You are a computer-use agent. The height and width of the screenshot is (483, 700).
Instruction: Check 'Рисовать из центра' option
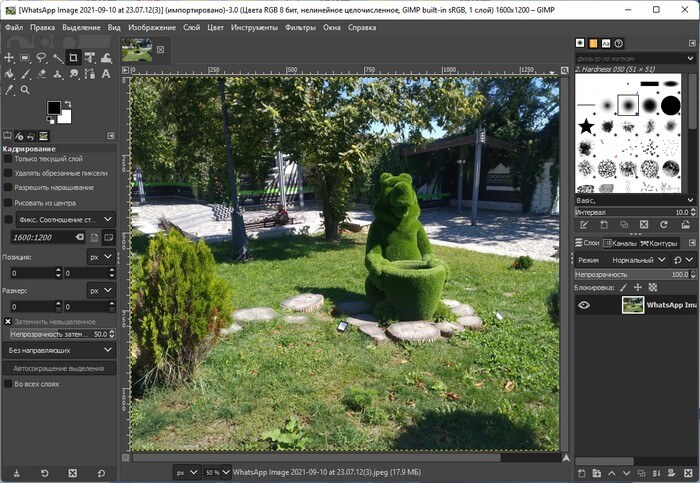[9, 202]
